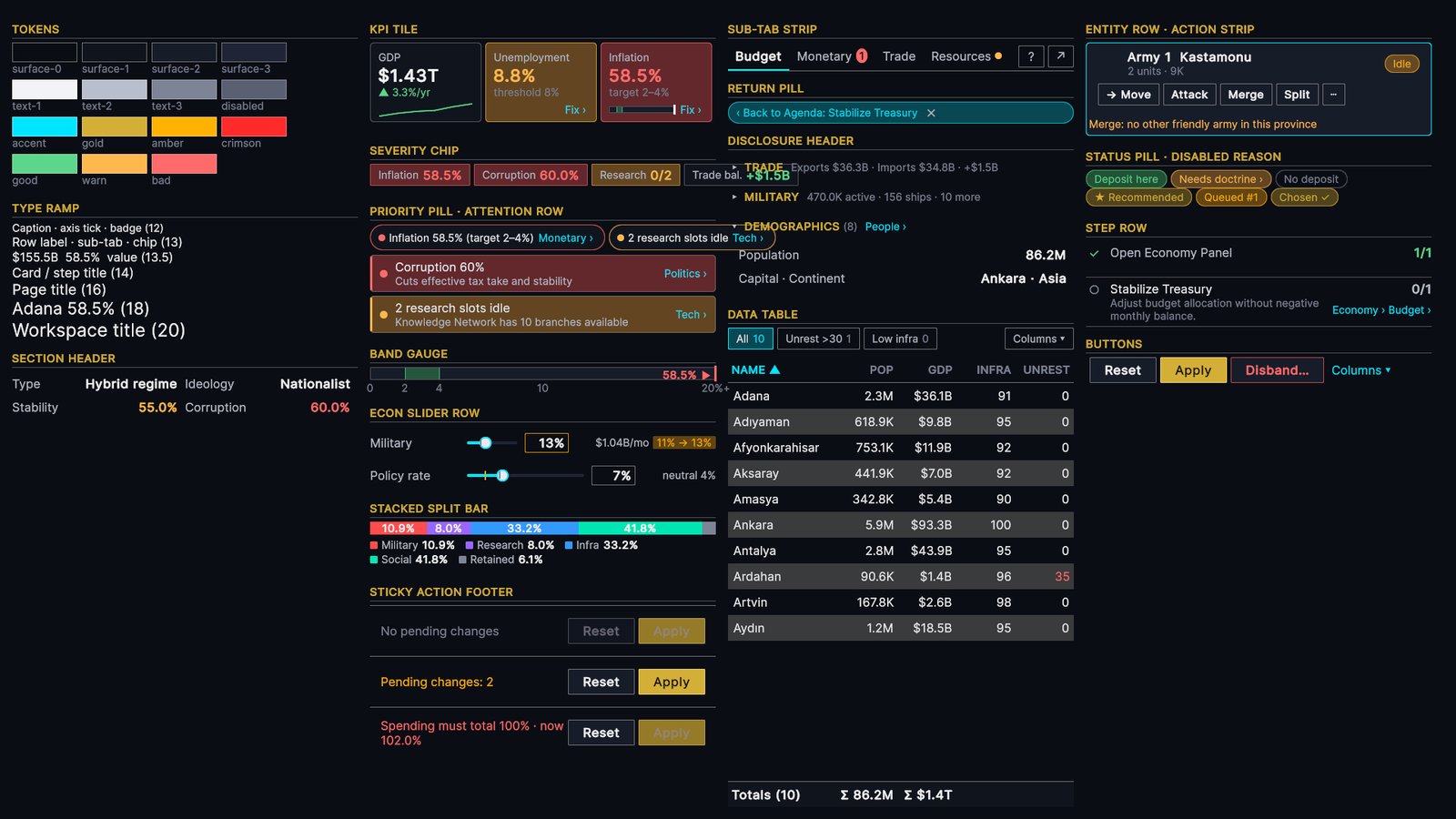
Task: Open the People link beside Demographics
Action: pyautogui.click(x=885, y=227)
